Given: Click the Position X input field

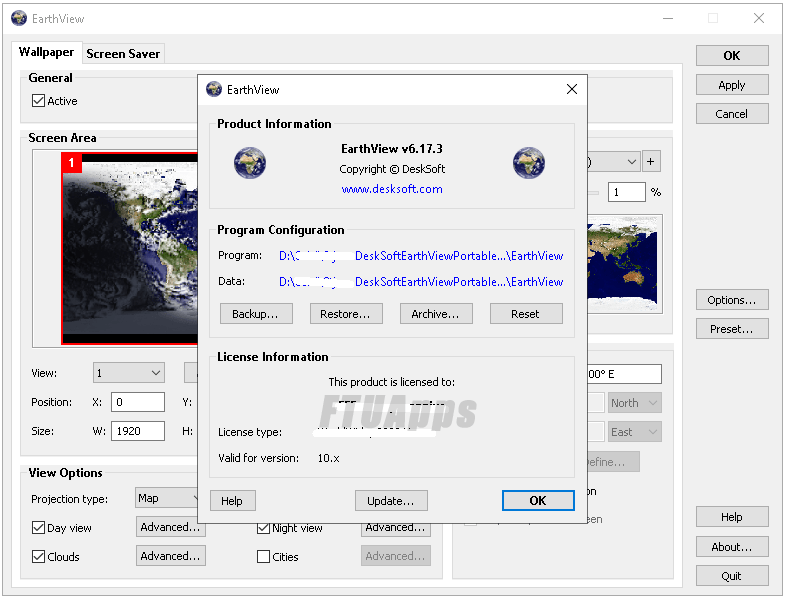Looking at the screenshot, I should [x=137, y=402].
